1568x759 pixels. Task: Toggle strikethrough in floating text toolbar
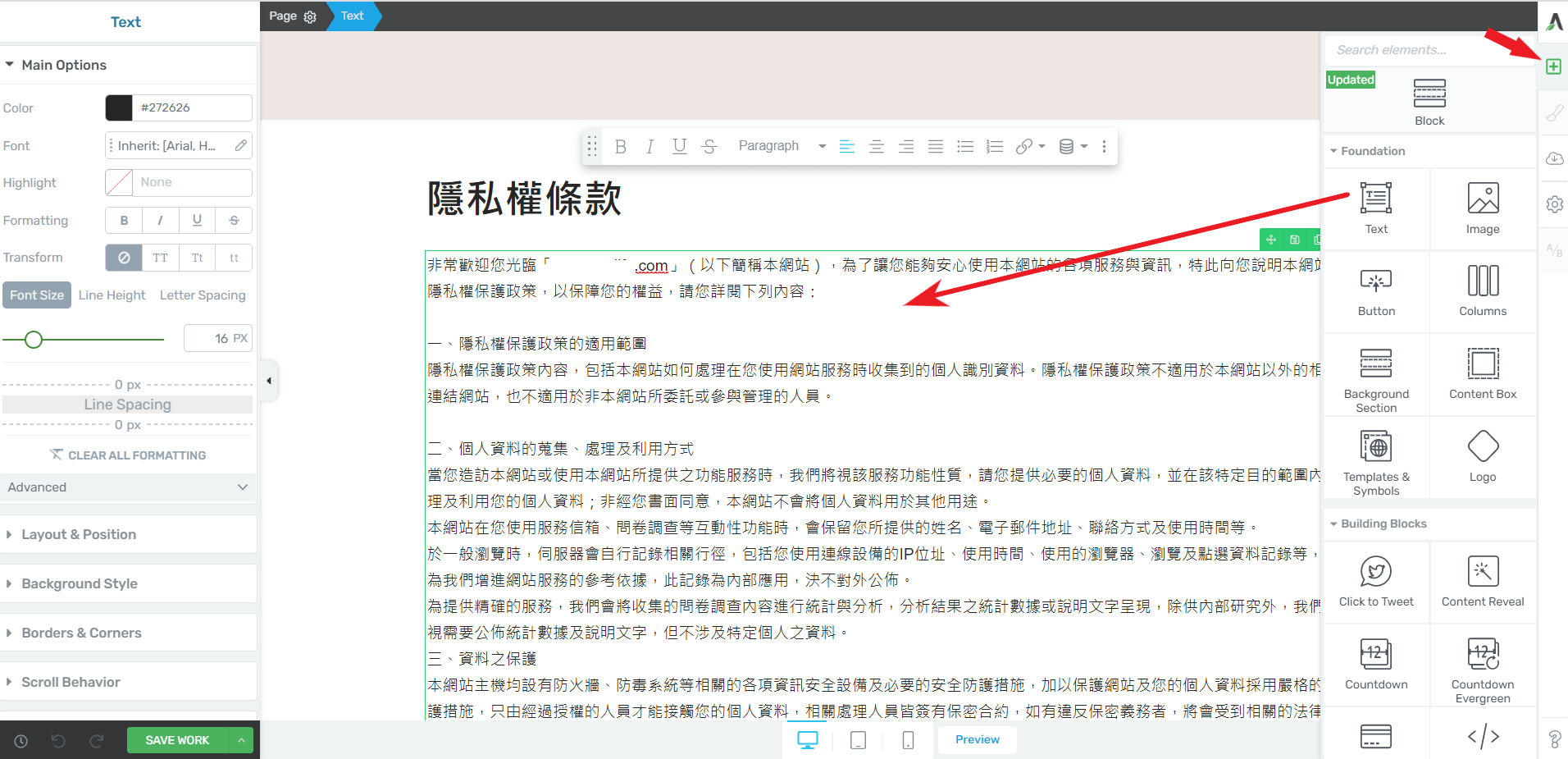click(x=709, y=147)
